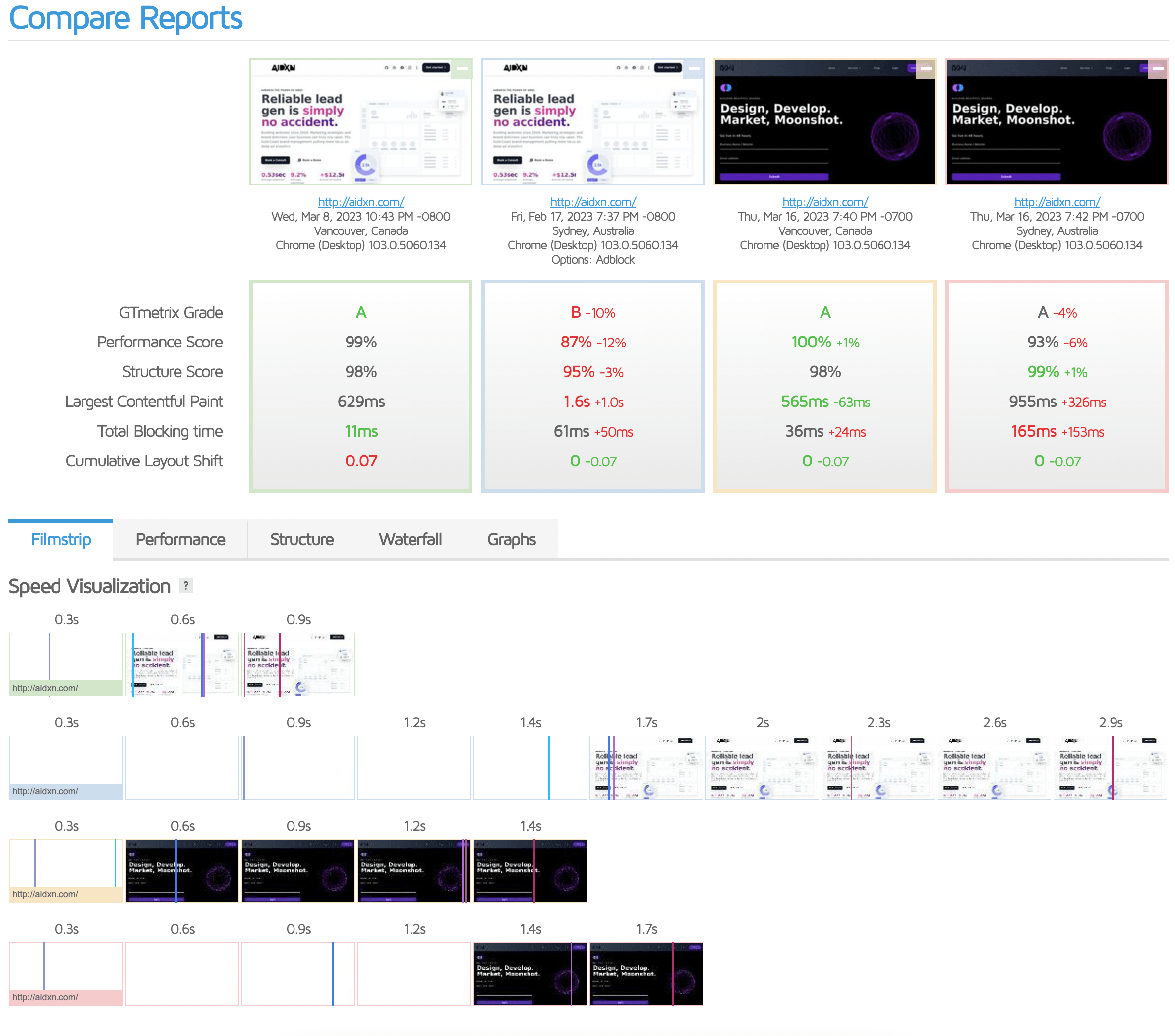This screenshot has height=1036, width=1175.
Task: View the Adblock report's page screenshot thumbnail
Action: pyautogui.click(x=592, y=122)
